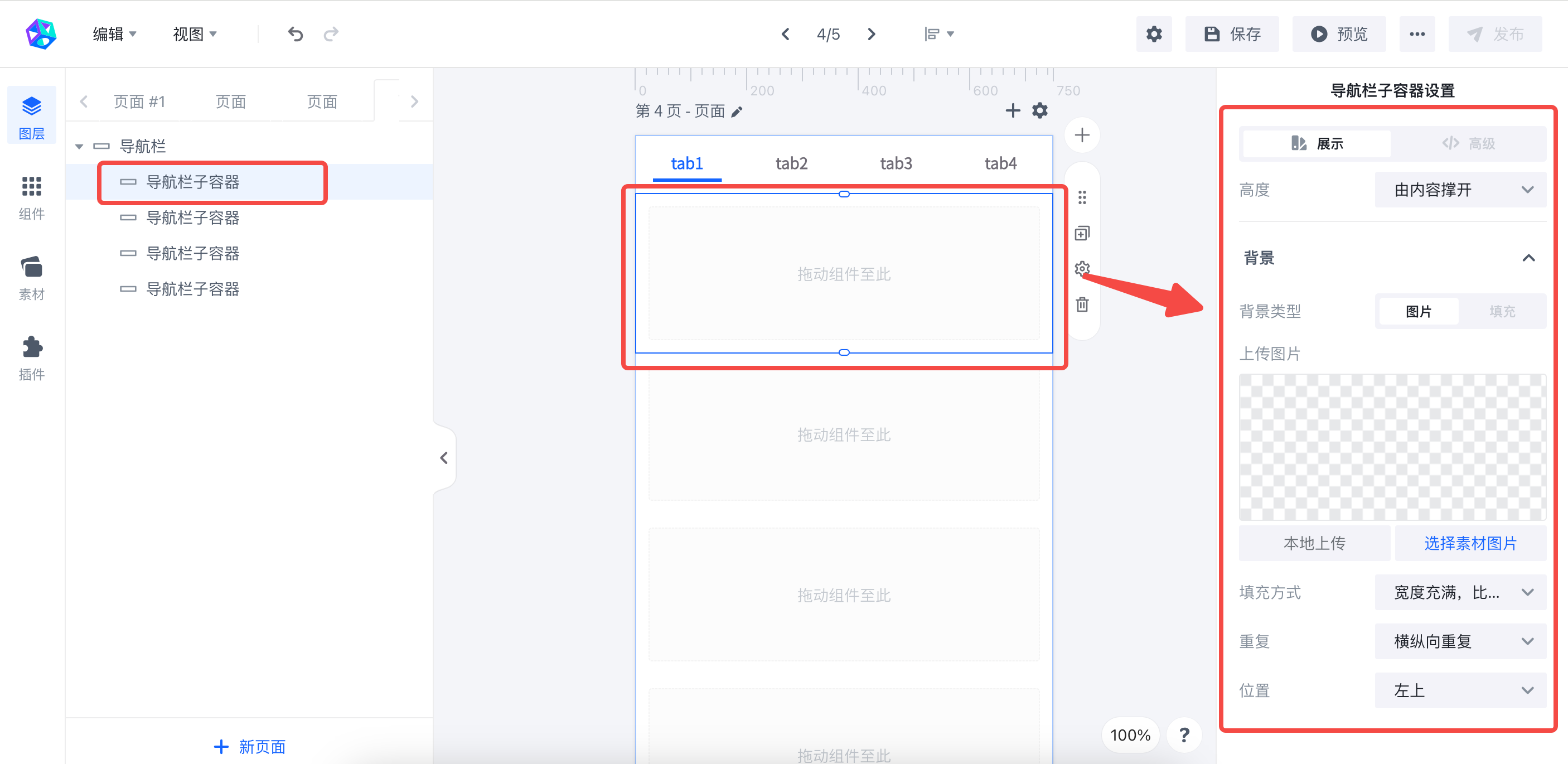Click the redo arrow icon
The image size is (1568, 764).
pyautogui.click(x=331, y=34)
